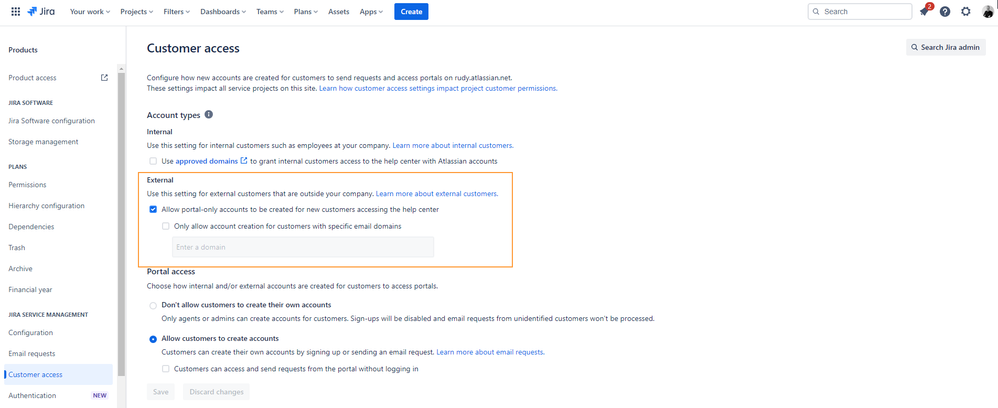Click Search Jira admin button
The height and width of the screenshot is (408, 998).
(x=946, y=47)
